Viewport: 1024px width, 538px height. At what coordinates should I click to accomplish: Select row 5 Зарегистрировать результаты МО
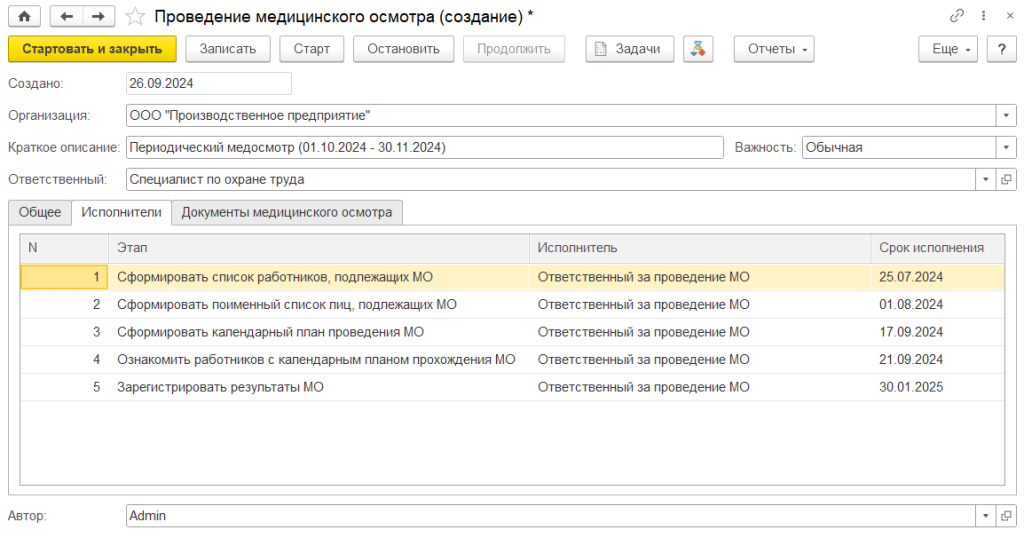click(220, 387)
